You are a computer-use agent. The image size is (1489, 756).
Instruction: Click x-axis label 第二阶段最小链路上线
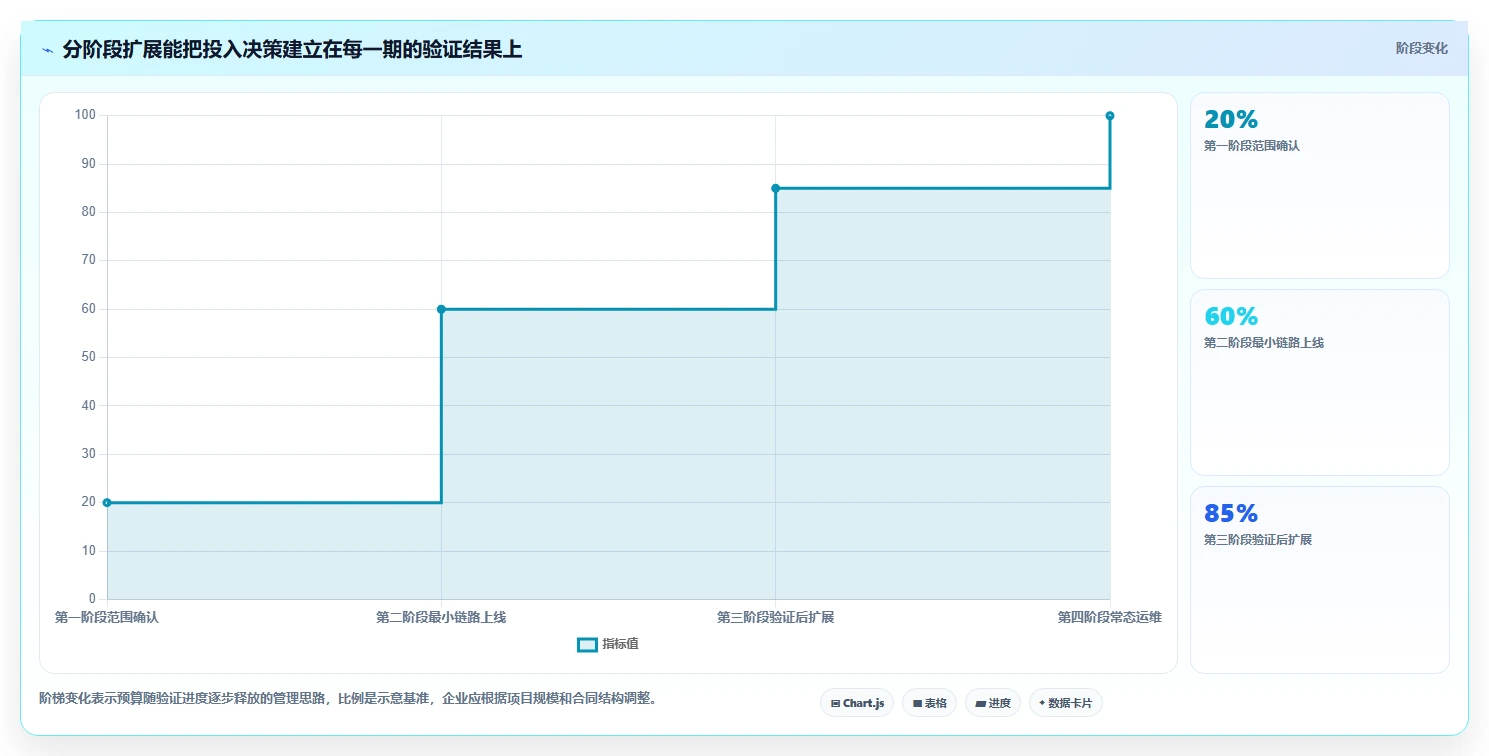pos(441,618)
